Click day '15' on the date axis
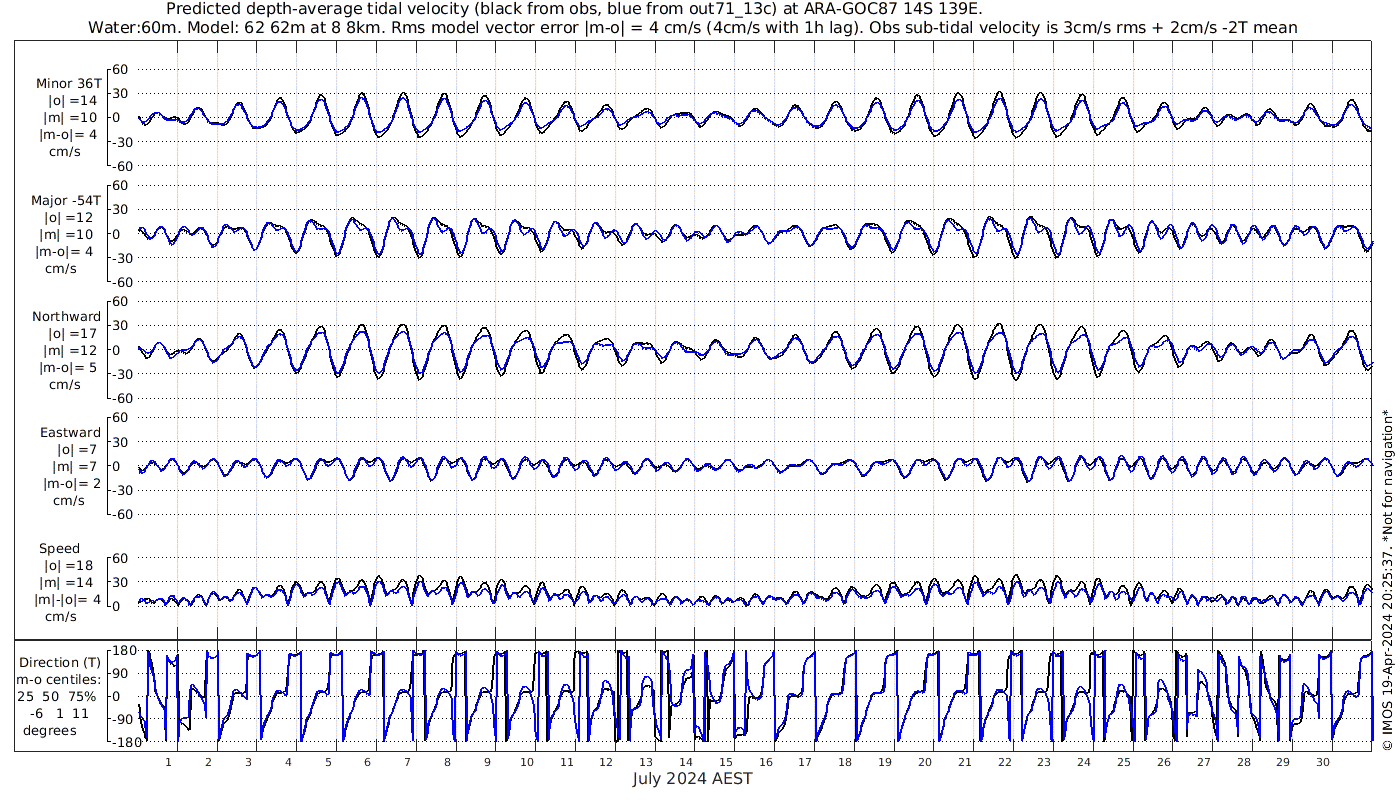This screenshot has width=1400, height=800. click(726, 762)
